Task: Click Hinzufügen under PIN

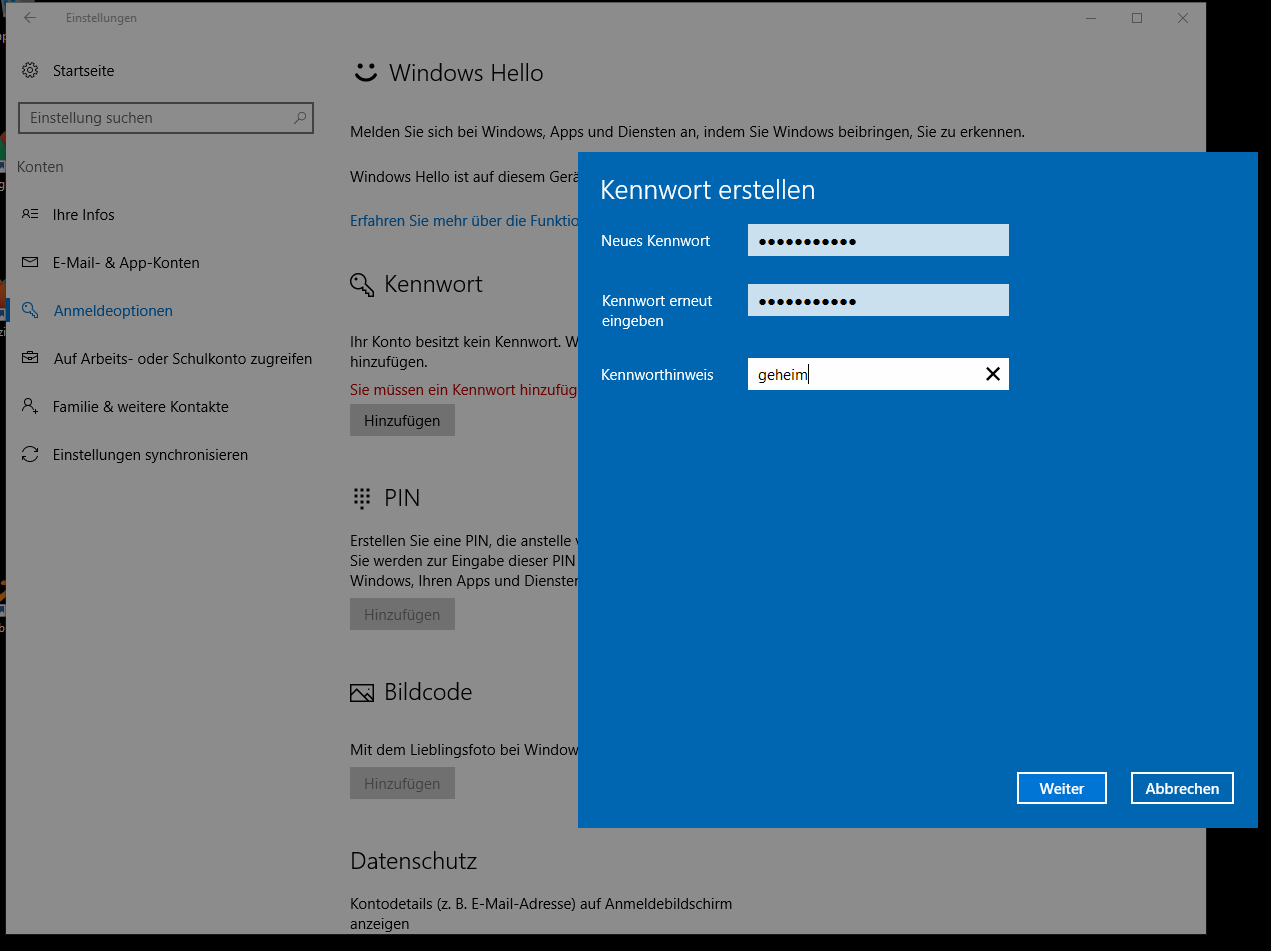Action: 402,614
